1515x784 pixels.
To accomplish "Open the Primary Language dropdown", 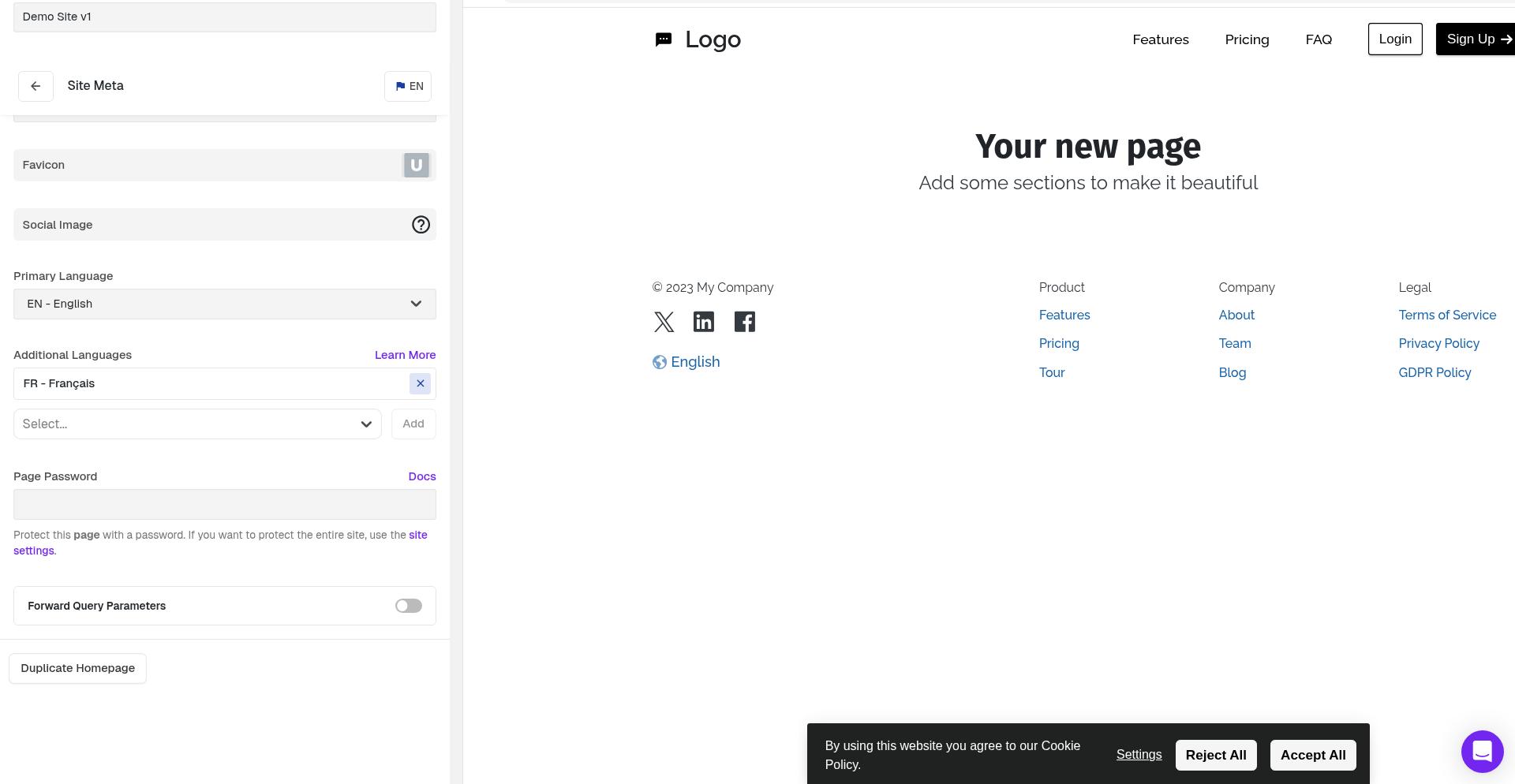I will (224, 304).
